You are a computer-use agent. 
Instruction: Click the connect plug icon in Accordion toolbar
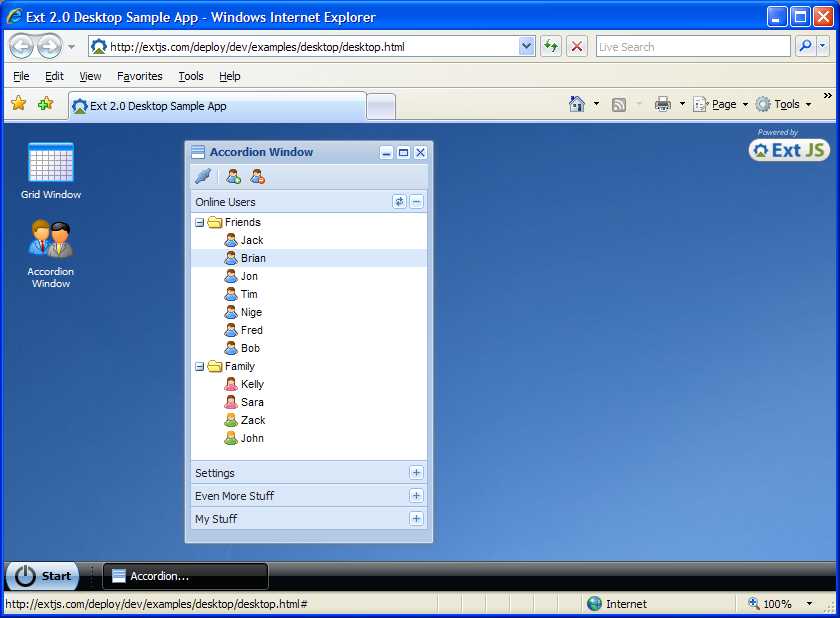(204, 177)
